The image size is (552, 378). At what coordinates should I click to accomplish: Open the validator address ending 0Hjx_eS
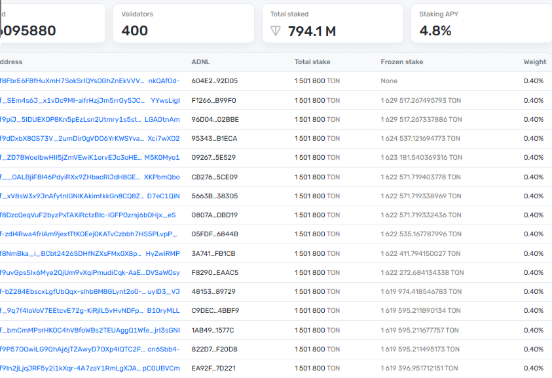pos(88,215)
